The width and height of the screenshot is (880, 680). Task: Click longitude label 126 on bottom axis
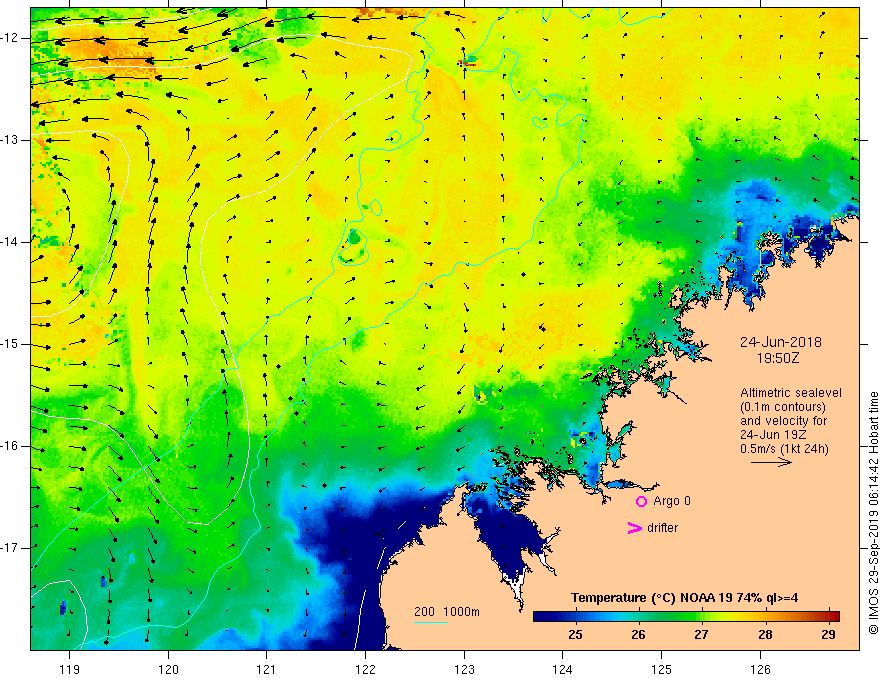coord(760,669)
